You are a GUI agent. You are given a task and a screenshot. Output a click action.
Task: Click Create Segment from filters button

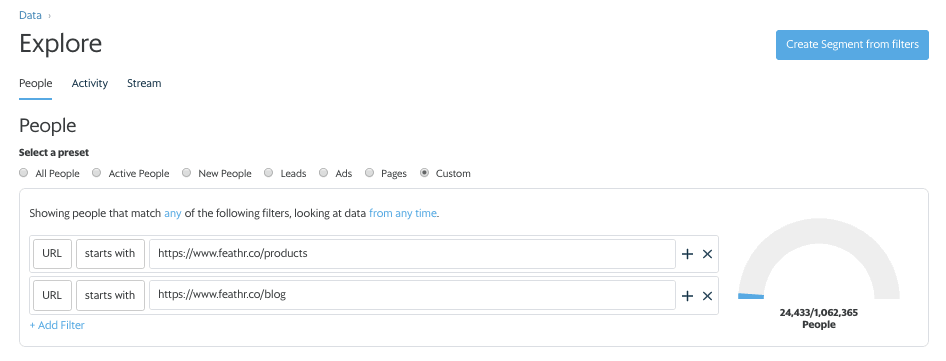(852, 45)
